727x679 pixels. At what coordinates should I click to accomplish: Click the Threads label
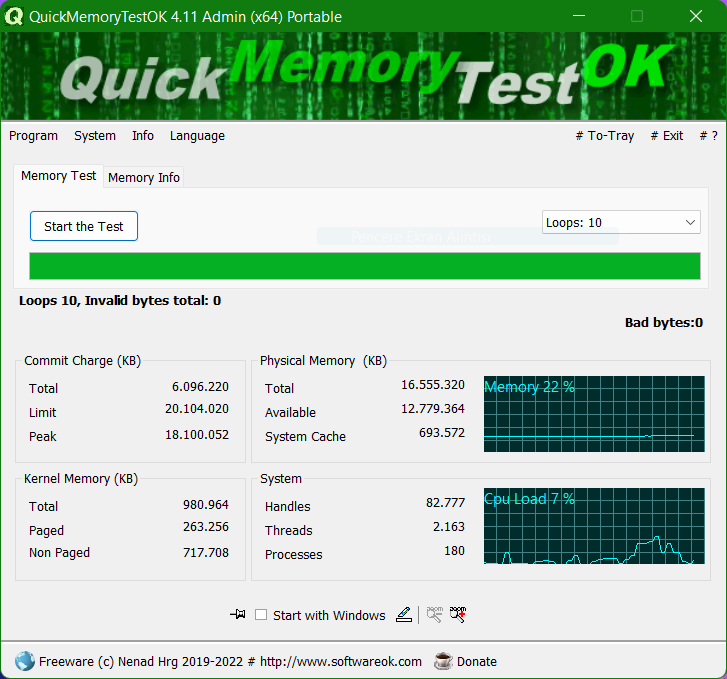(288, 531)
